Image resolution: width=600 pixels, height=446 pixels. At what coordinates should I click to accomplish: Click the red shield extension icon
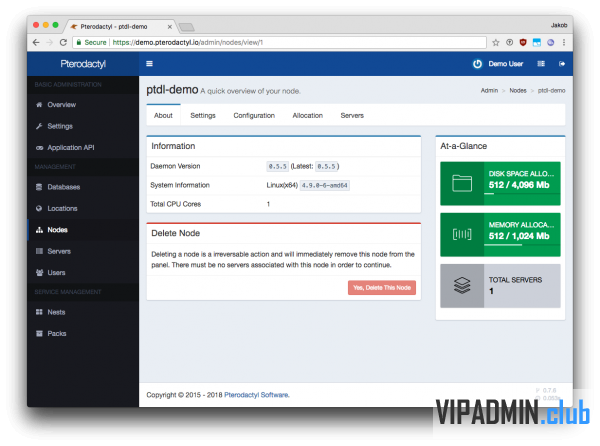tap(523, 42)
